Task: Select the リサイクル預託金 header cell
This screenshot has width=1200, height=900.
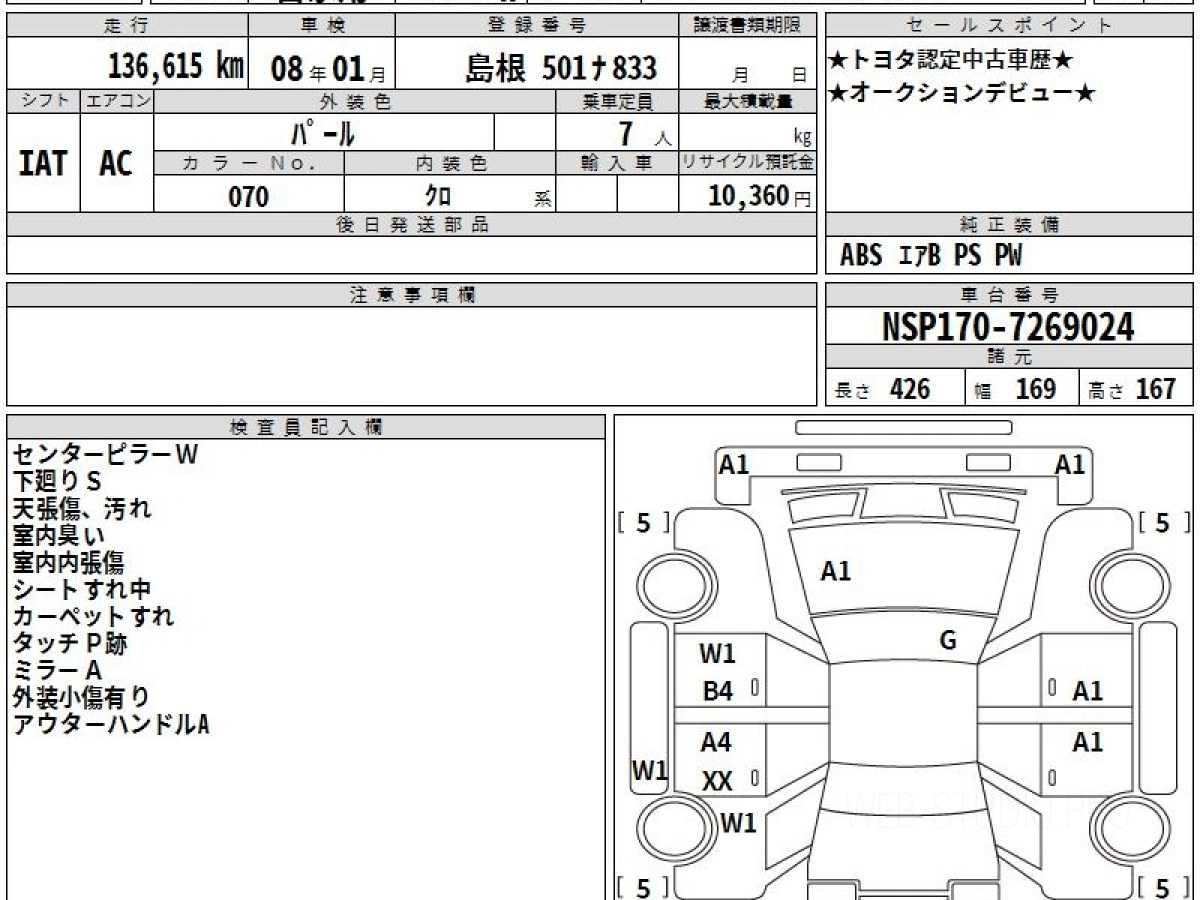Action: [x=748, y=163]
